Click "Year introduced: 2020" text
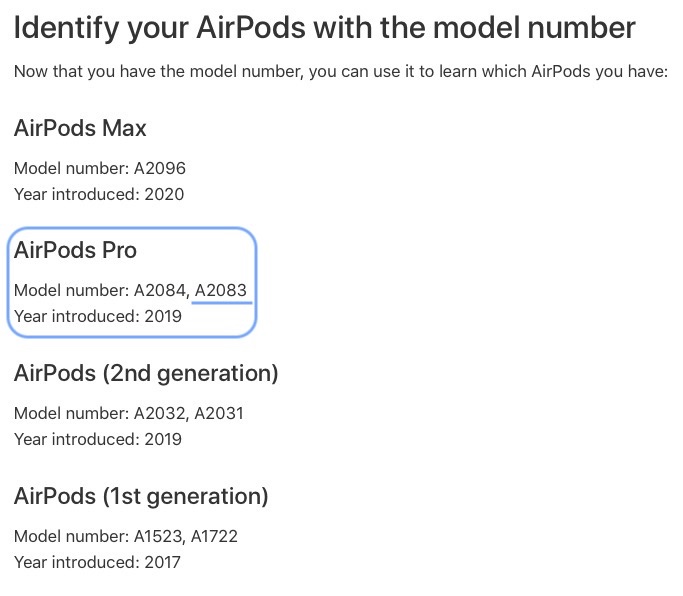 pyautogui.click(x=99, y=194)
